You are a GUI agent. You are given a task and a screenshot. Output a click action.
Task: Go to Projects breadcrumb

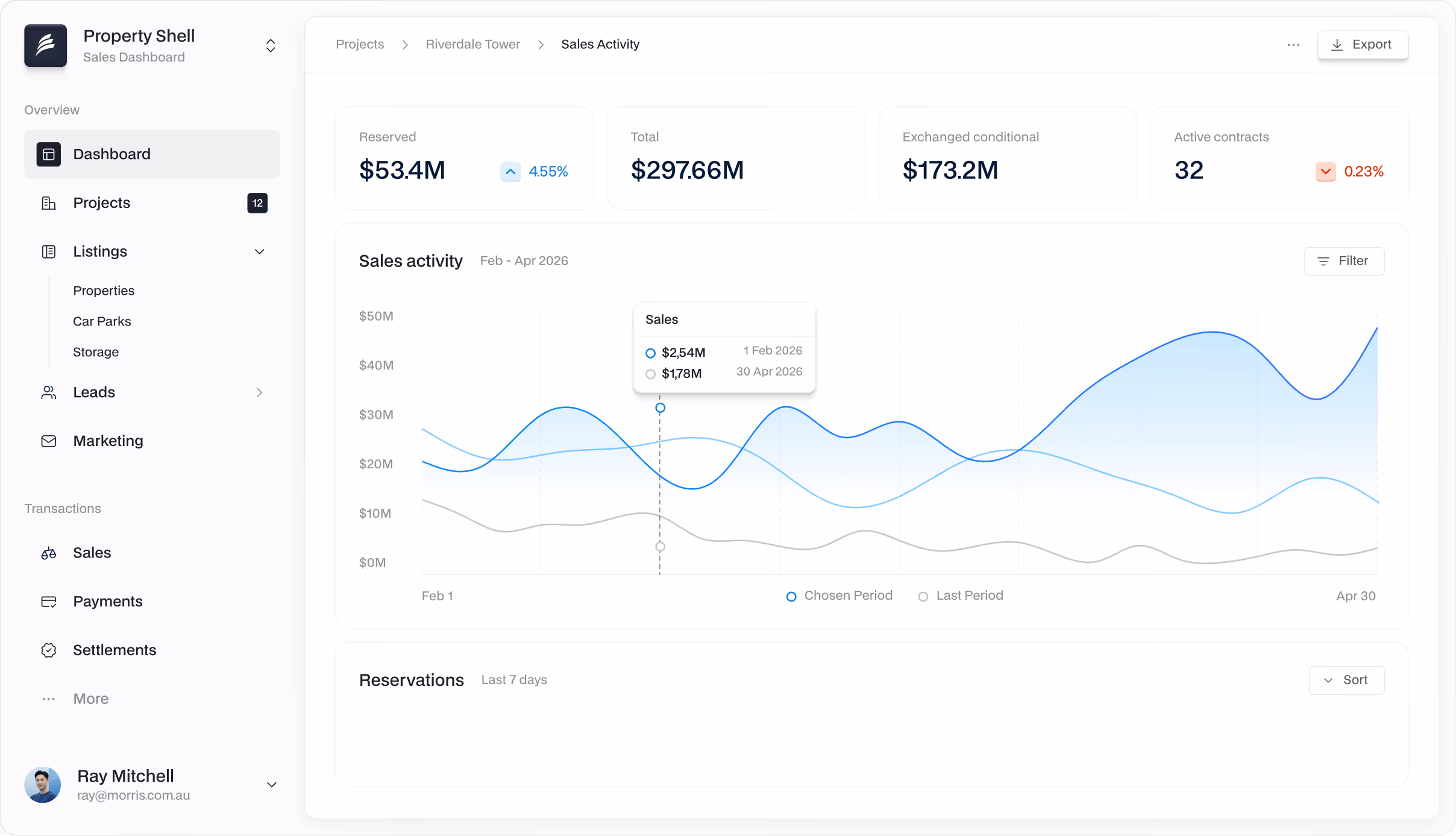pos(360,45)
